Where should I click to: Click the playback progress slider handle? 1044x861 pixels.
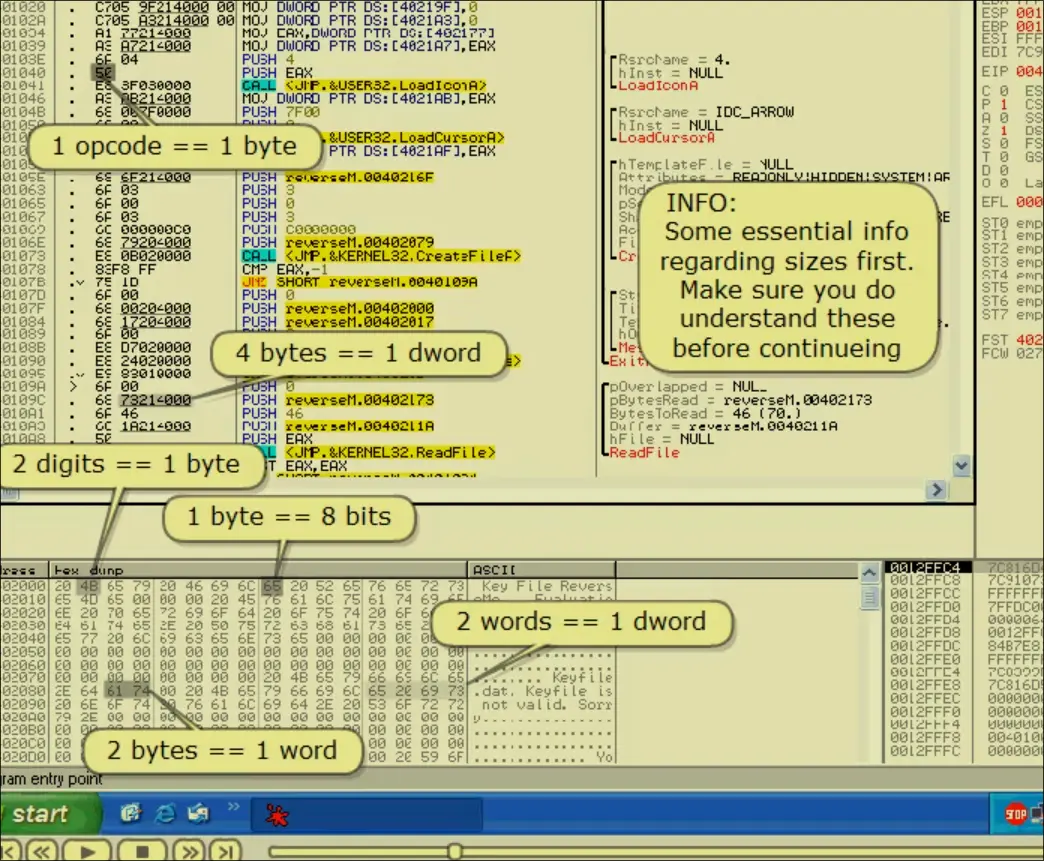point(454,851)
